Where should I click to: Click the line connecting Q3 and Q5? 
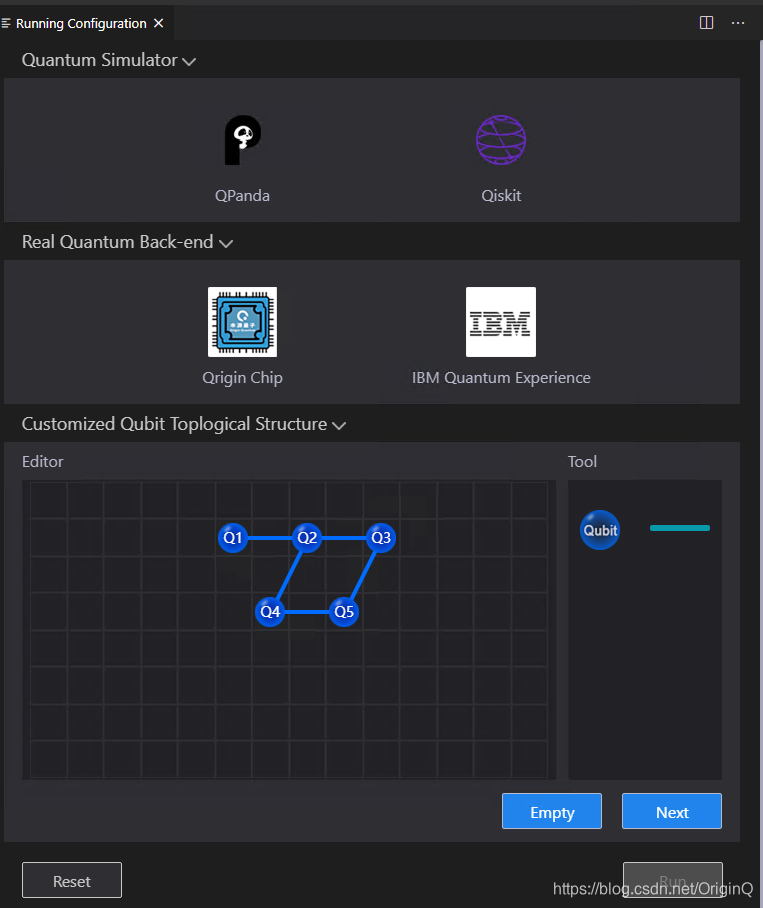click(x=362, y=575)
